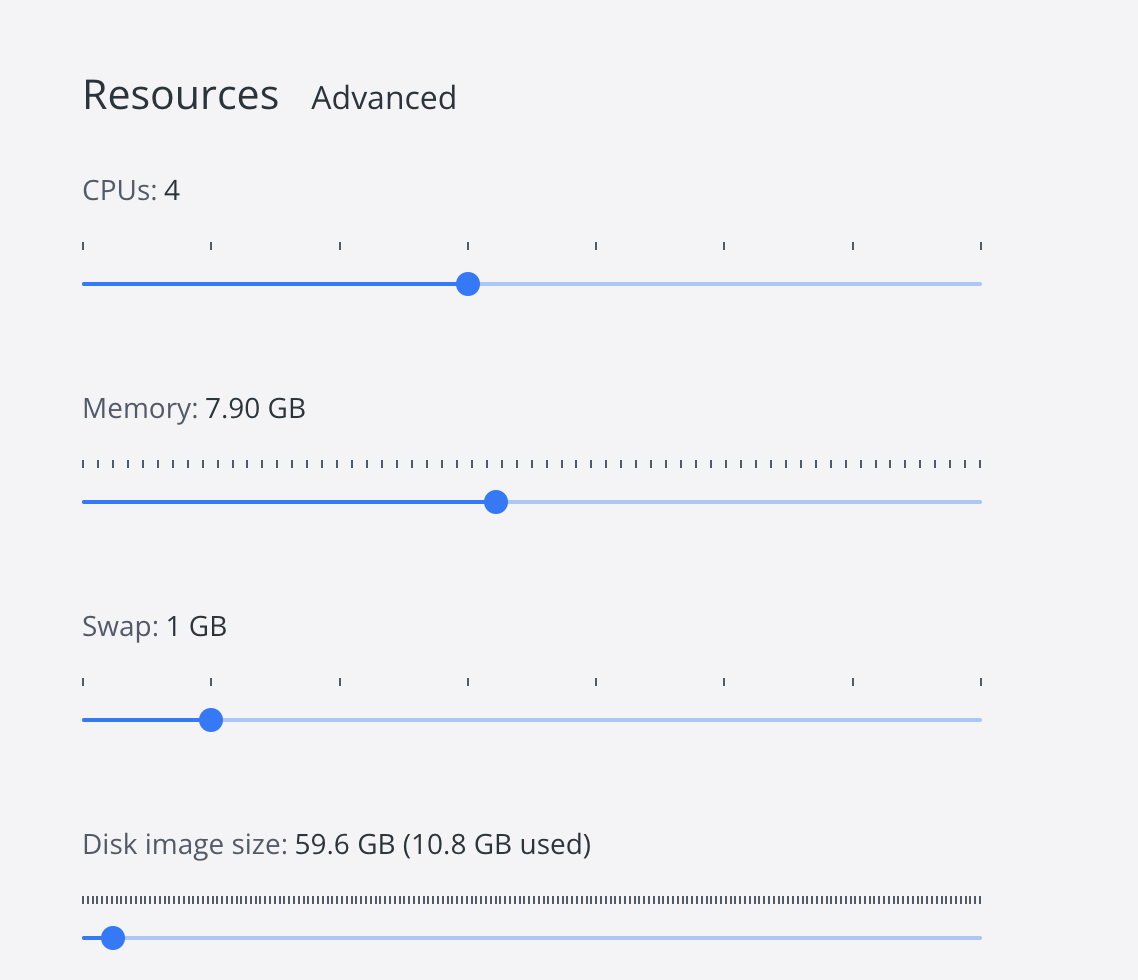Viewport: 1138px width, 980px height.
Task: Click the far left end of the Disk image slider track
Action: (x=84, y=938)
